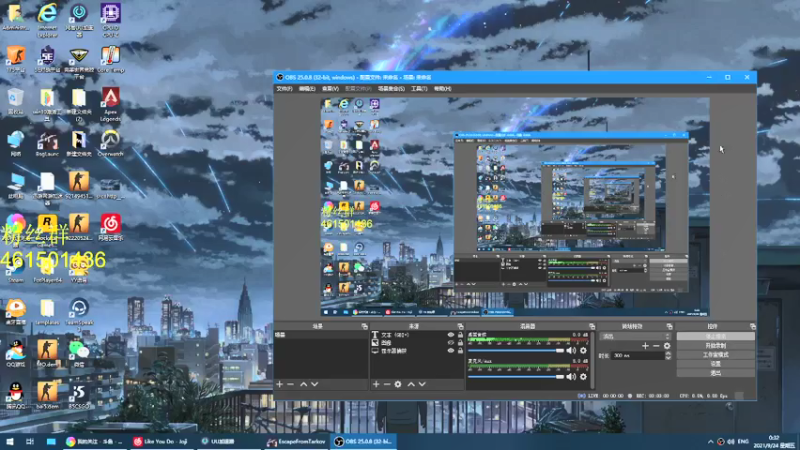Select the scene entry in Scenes list
Image resolution: width=800 pixels, height=450 pixels.
pos(320,335)
